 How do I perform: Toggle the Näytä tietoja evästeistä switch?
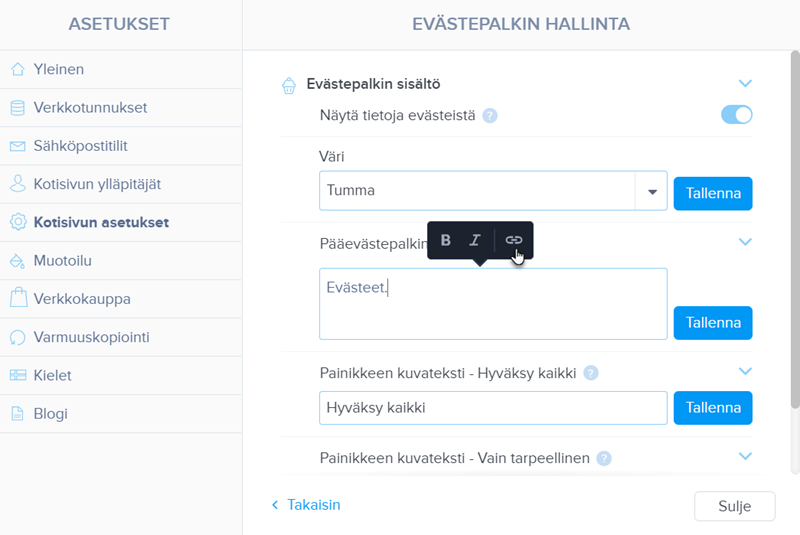pyautogui.click(x=737, y=115)
